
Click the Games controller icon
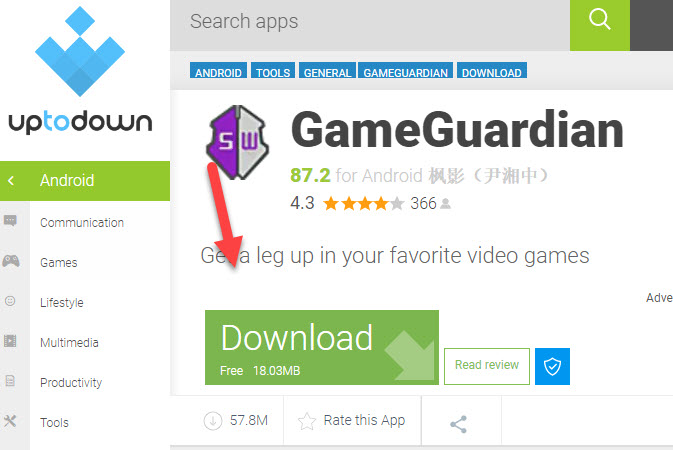[x=11, y=261]
